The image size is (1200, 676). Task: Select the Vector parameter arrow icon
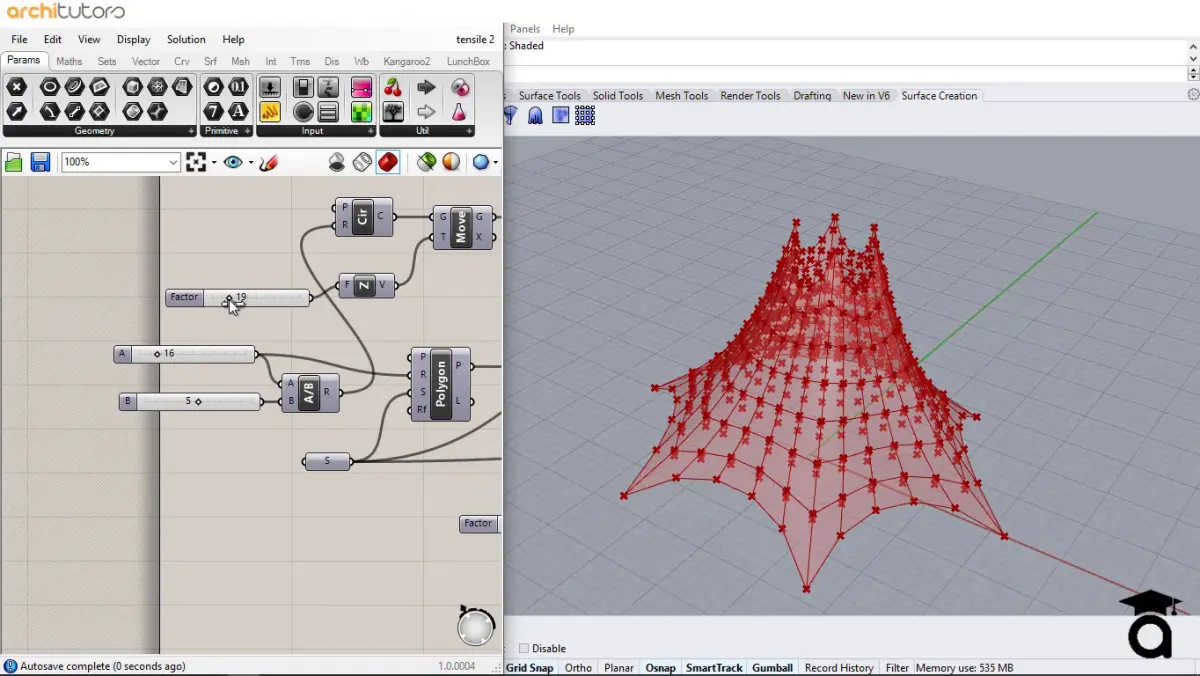pos(16,111)
